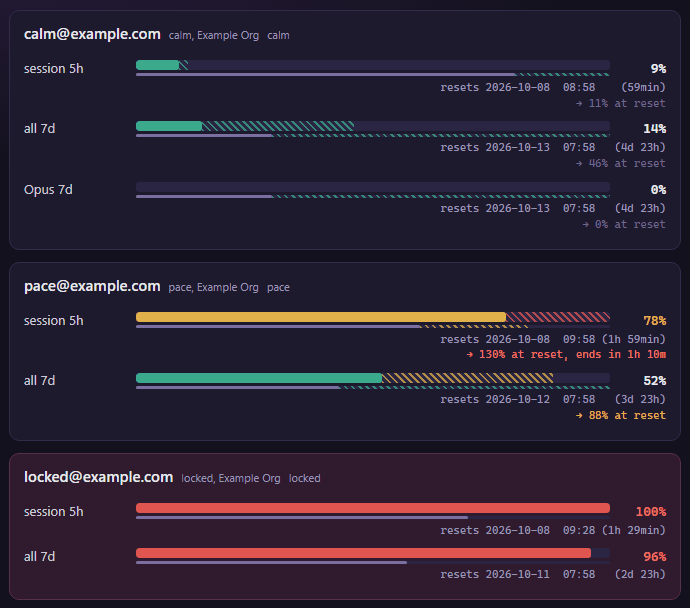Select the pace@example.com account heading
The image size is (690, 608).
click(x=92, y=286)
